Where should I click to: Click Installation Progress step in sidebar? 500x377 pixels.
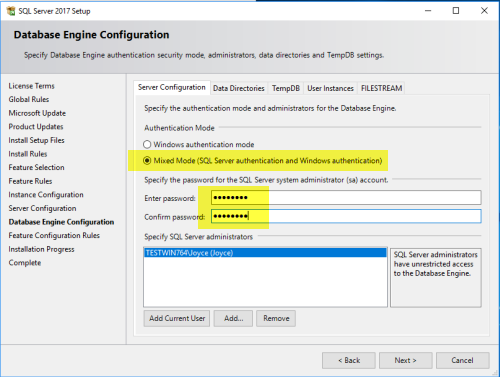pos(41,249)
